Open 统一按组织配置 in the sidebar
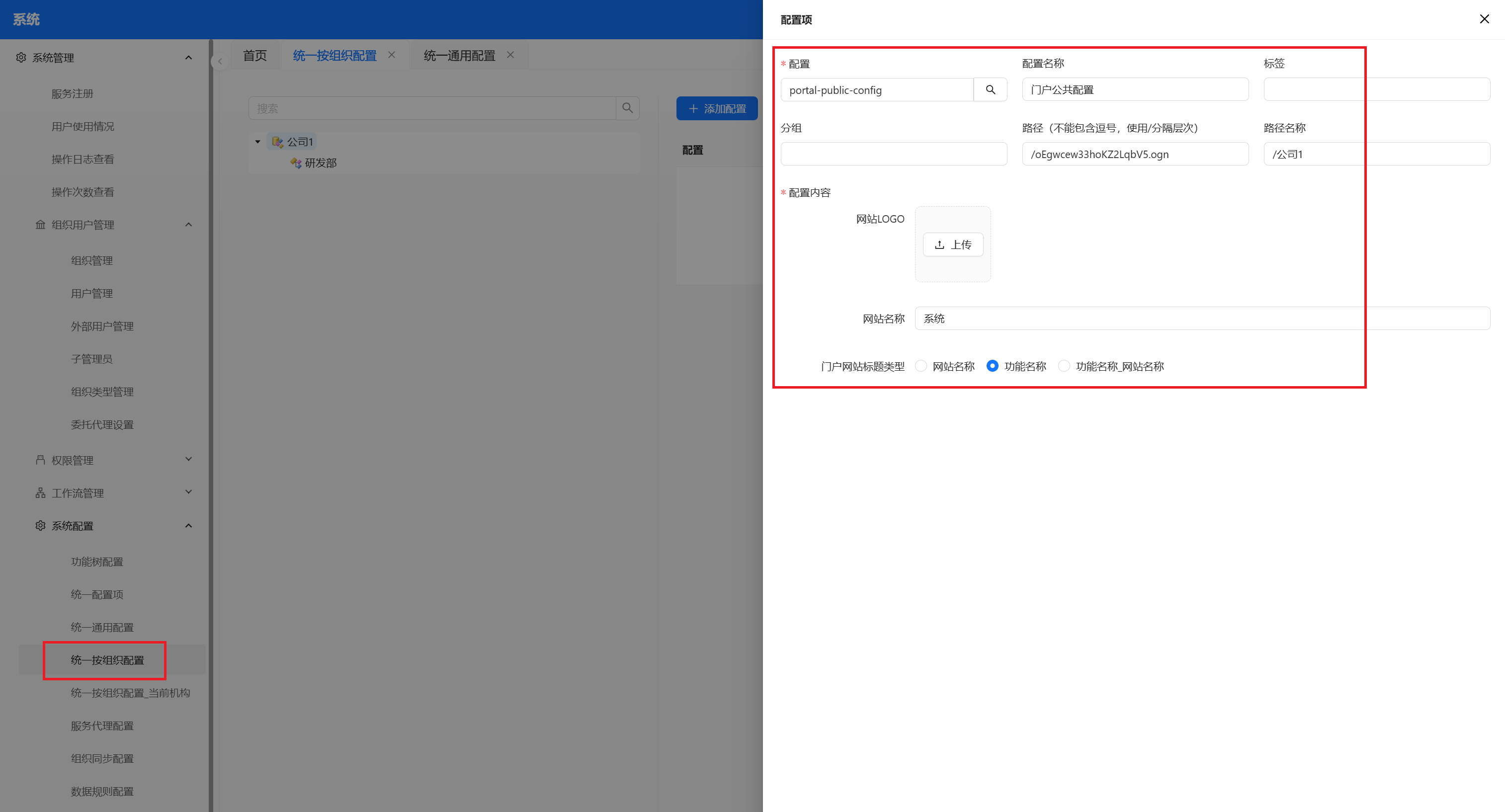 [x=107, y=660]
